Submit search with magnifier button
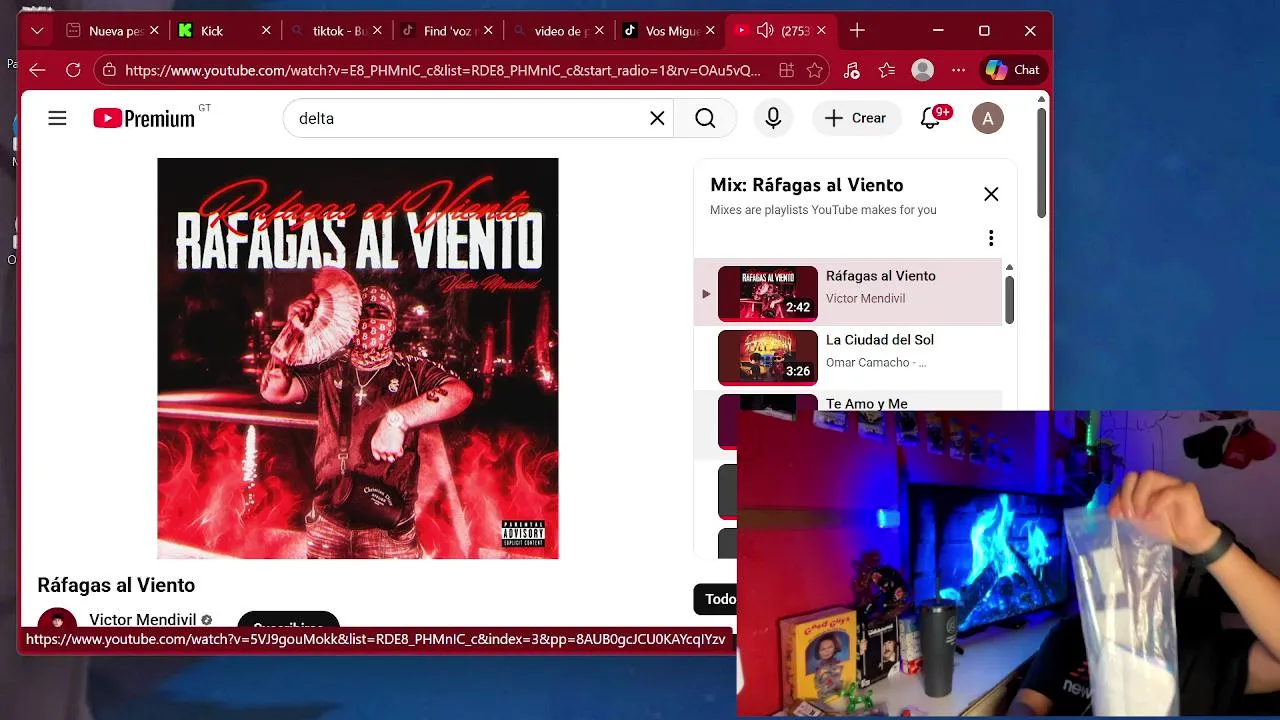The height and width of the screenshot is (720, 1280). pos(705,118)
